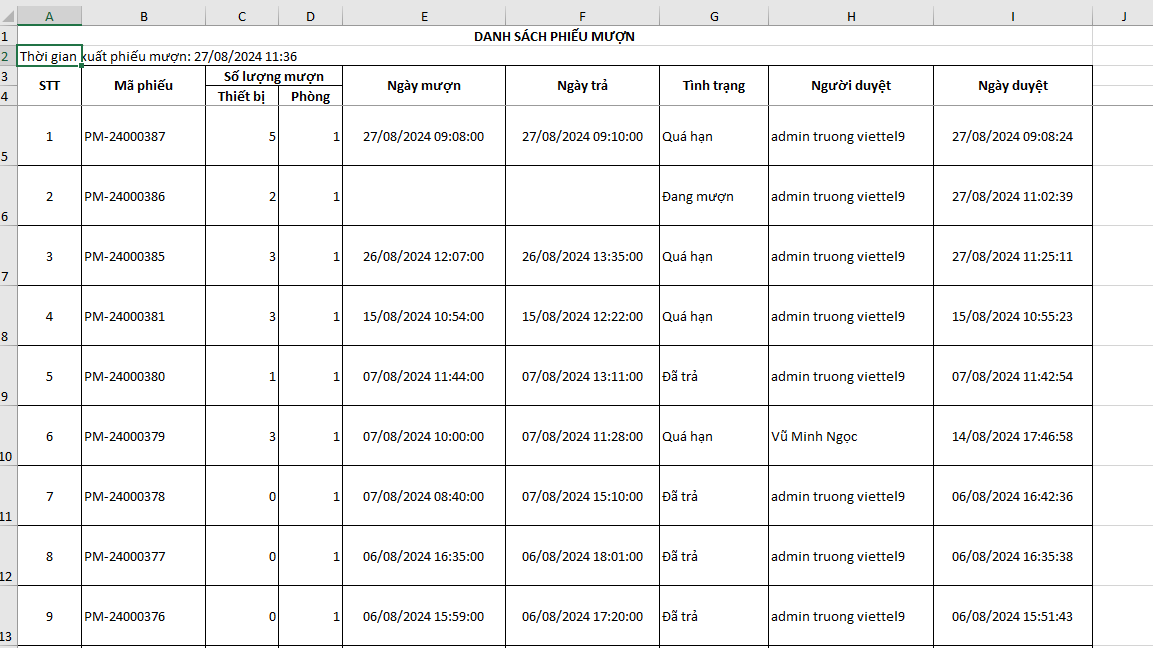Viewport: 1153px width, 648px height.
Task: Select column E header
Action: (424, 16)
